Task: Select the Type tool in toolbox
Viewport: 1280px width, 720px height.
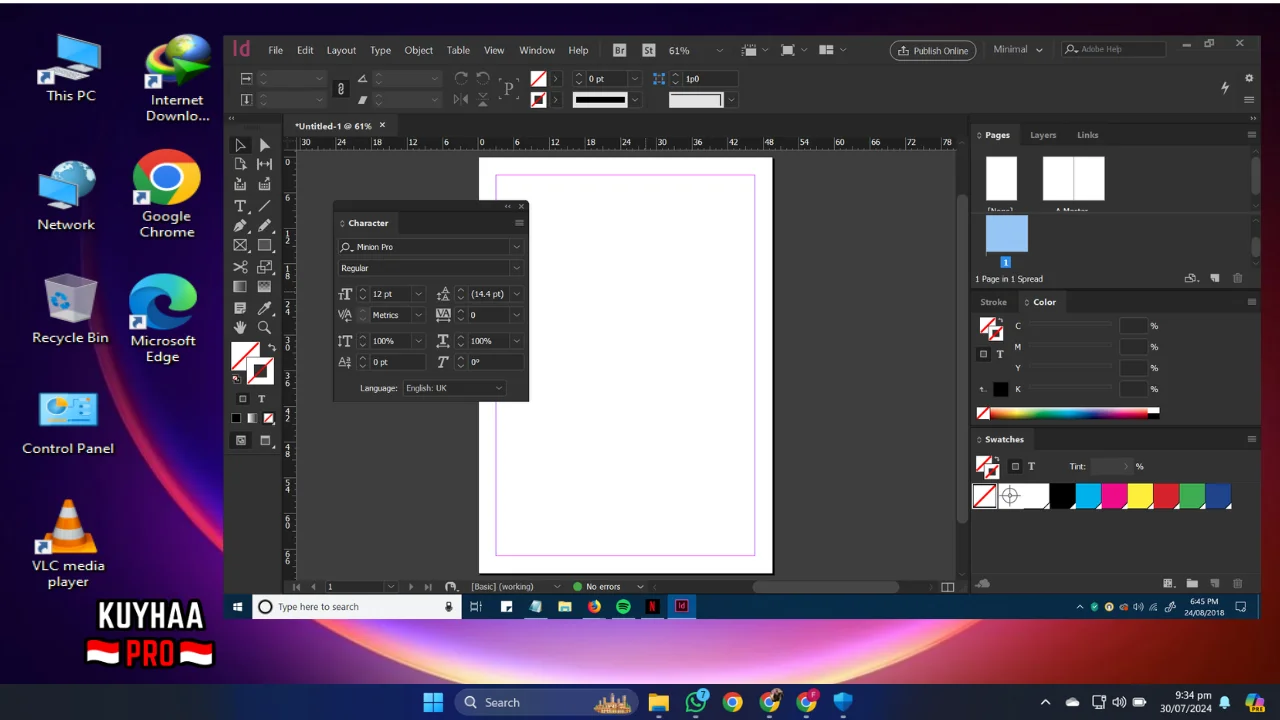Action: 240,206
